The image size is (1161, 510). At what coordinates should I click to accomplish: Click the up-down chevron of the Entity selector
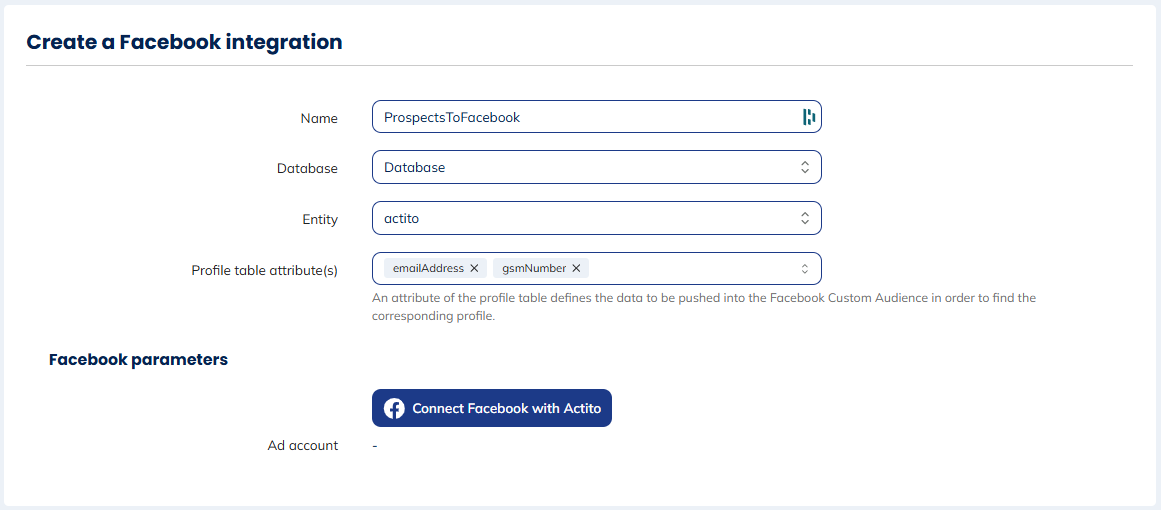804,218
